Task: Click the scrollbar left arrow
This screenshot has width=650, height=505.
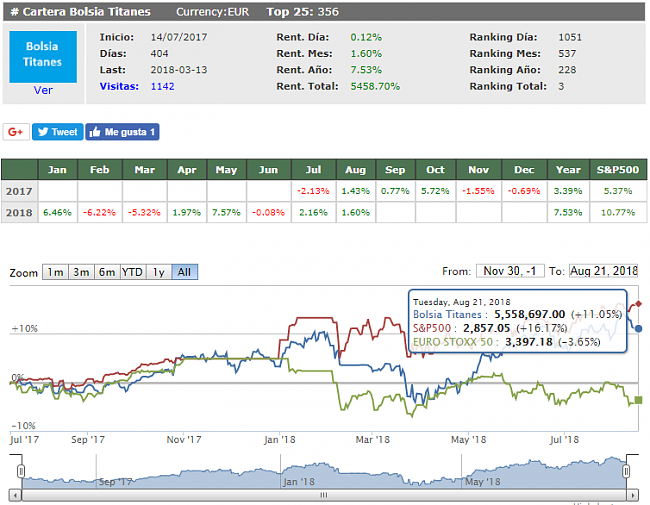Action: pyautogui.click(x=15, y=495)
